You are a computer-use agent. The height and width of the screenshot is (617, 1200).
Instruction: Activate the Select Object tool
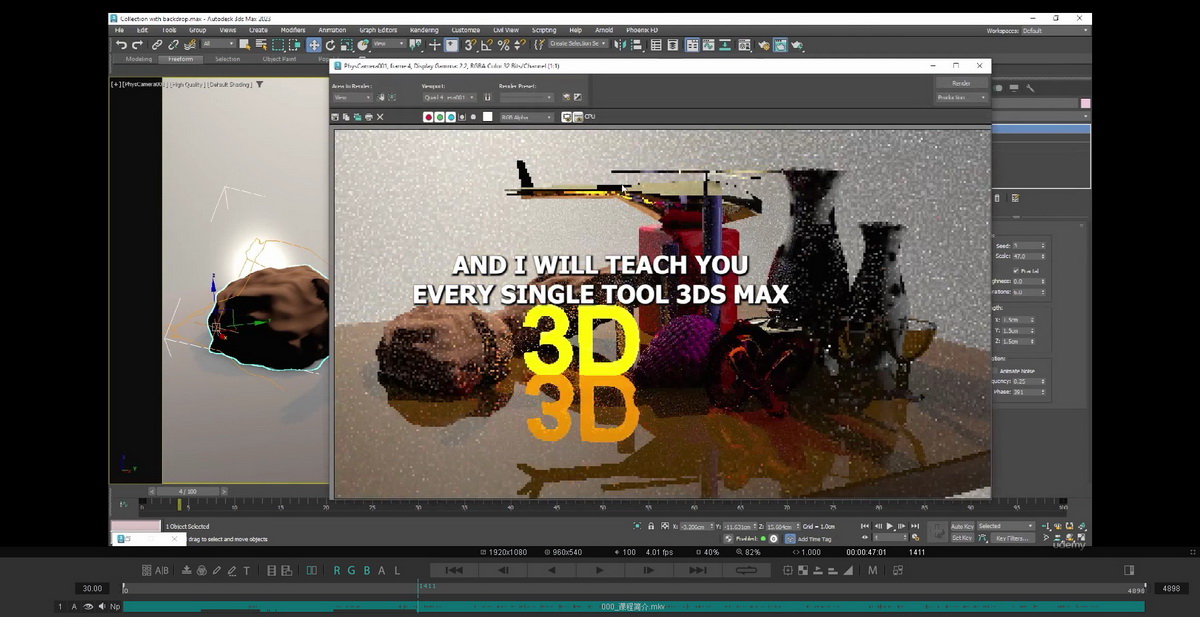click(x=244, y=44)
